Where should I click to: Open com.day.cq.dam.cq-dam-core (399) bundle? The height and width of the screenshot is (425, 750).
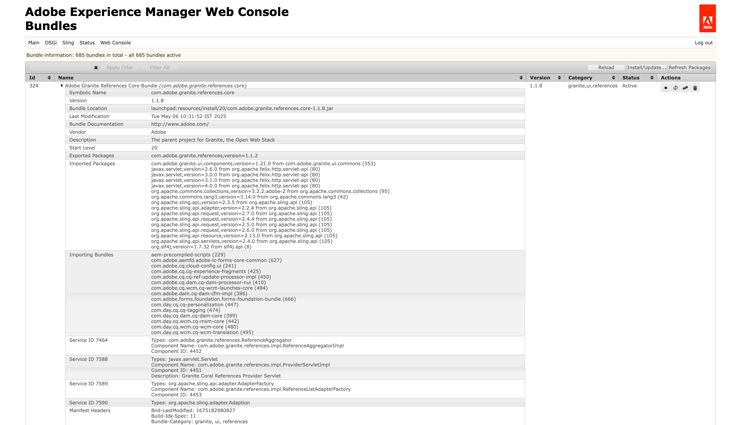(x=194, y=316)
